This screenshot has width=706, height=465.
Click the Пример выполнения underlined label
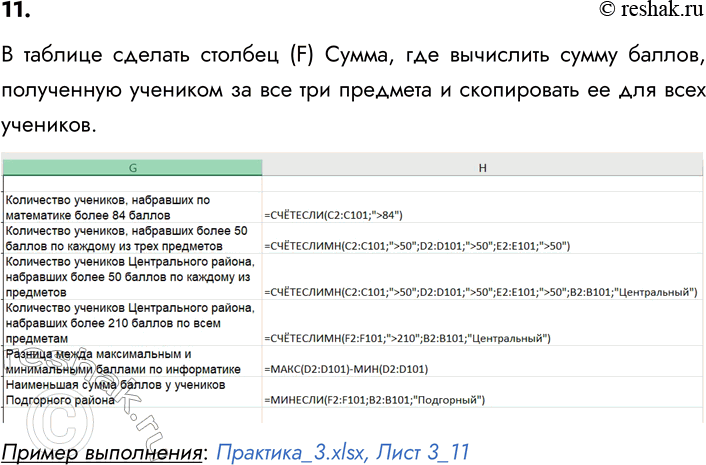(102, 450)
